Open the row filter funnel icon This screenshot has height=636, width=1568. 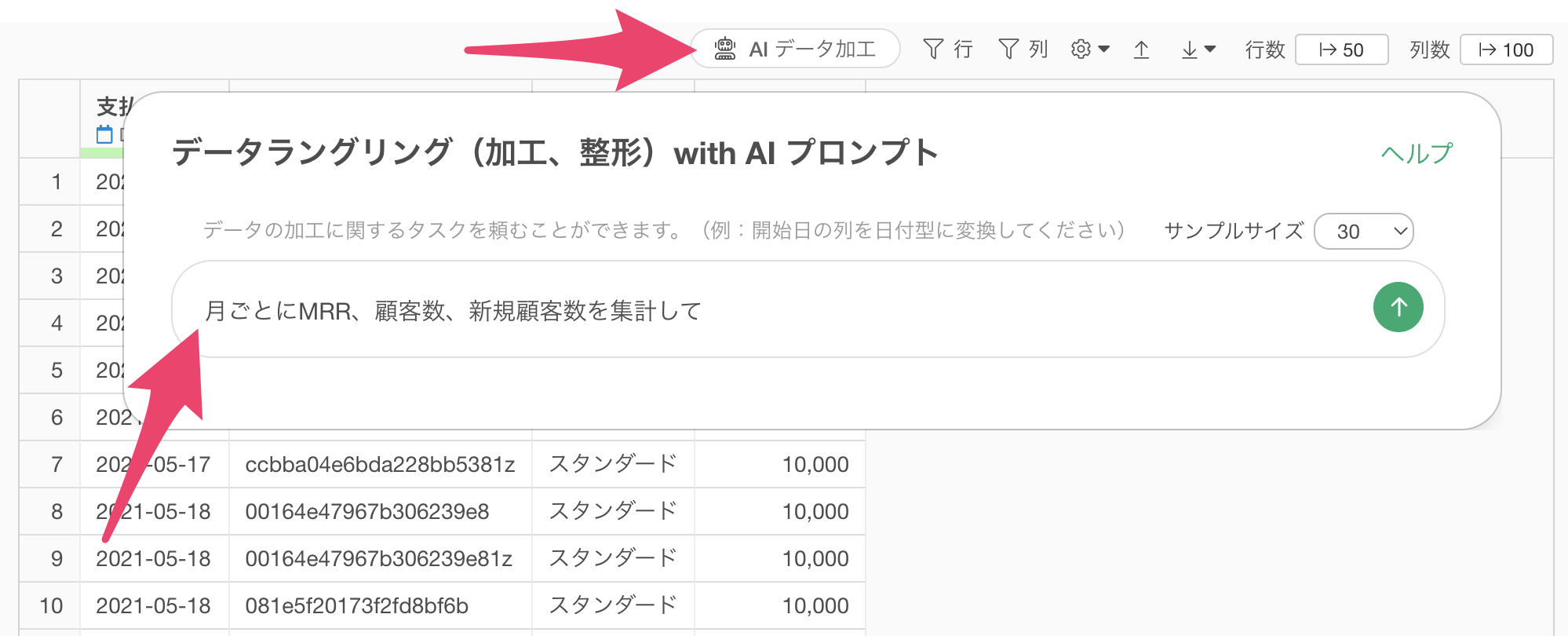click(x=933, y=49)
